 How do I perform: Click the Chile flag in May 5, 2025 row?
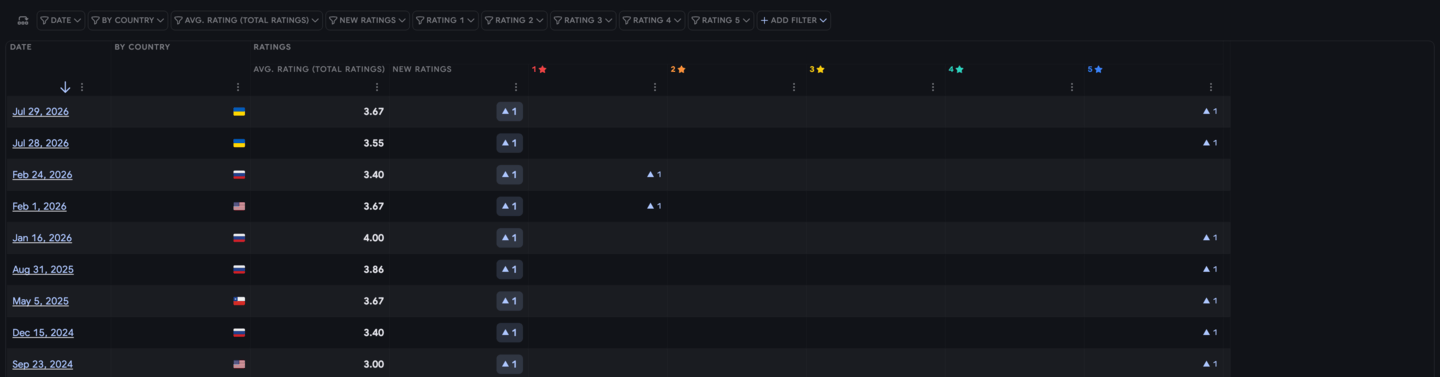click(239, 301)
